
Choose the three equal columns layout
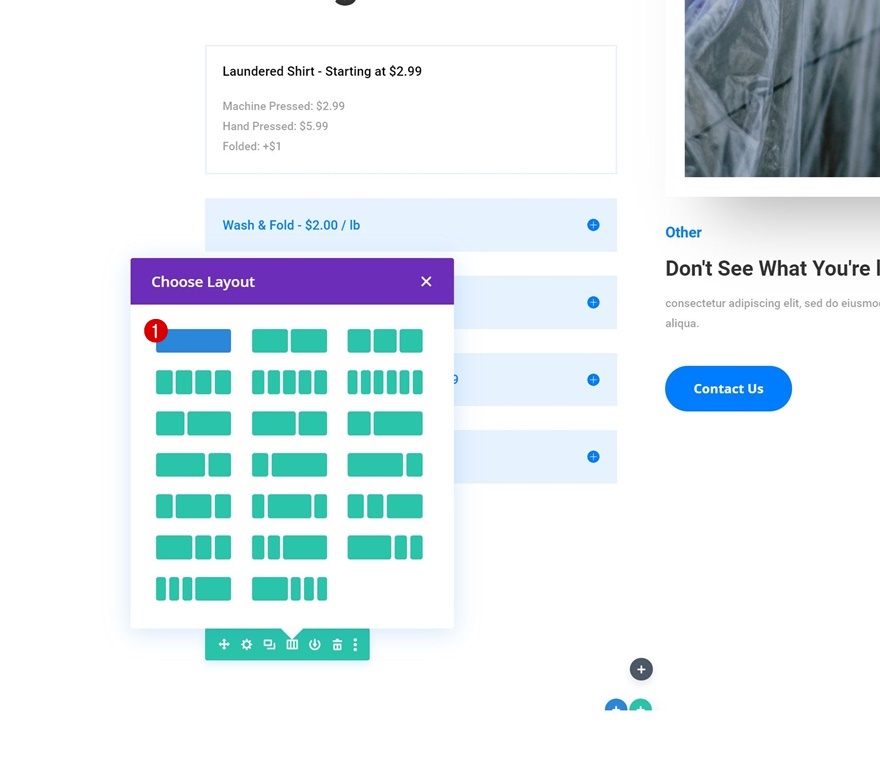pyautogui.click(x=385, y=341)
